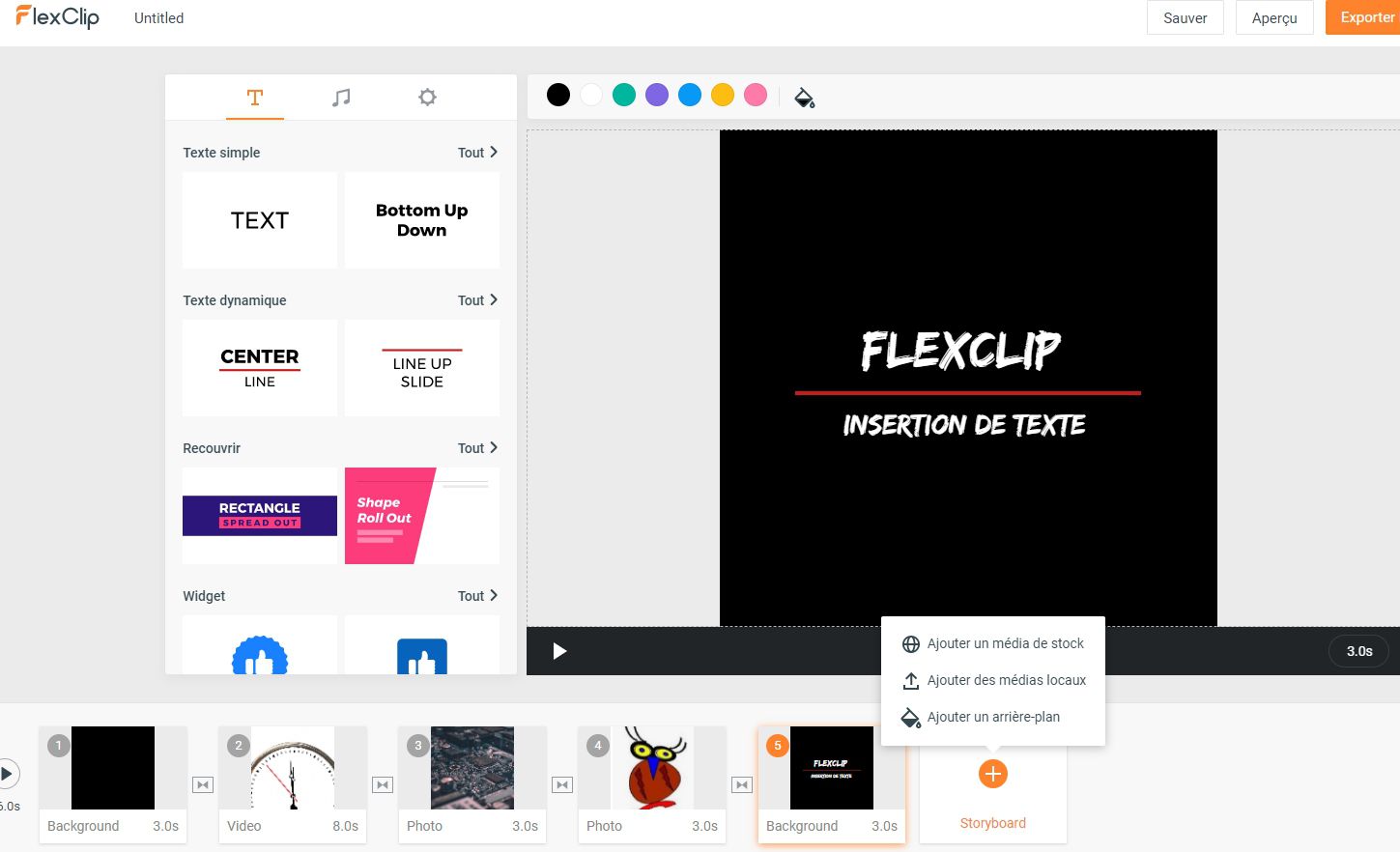Switch to the Music tab
This screenshot has height=852, width=1400.
341,98
